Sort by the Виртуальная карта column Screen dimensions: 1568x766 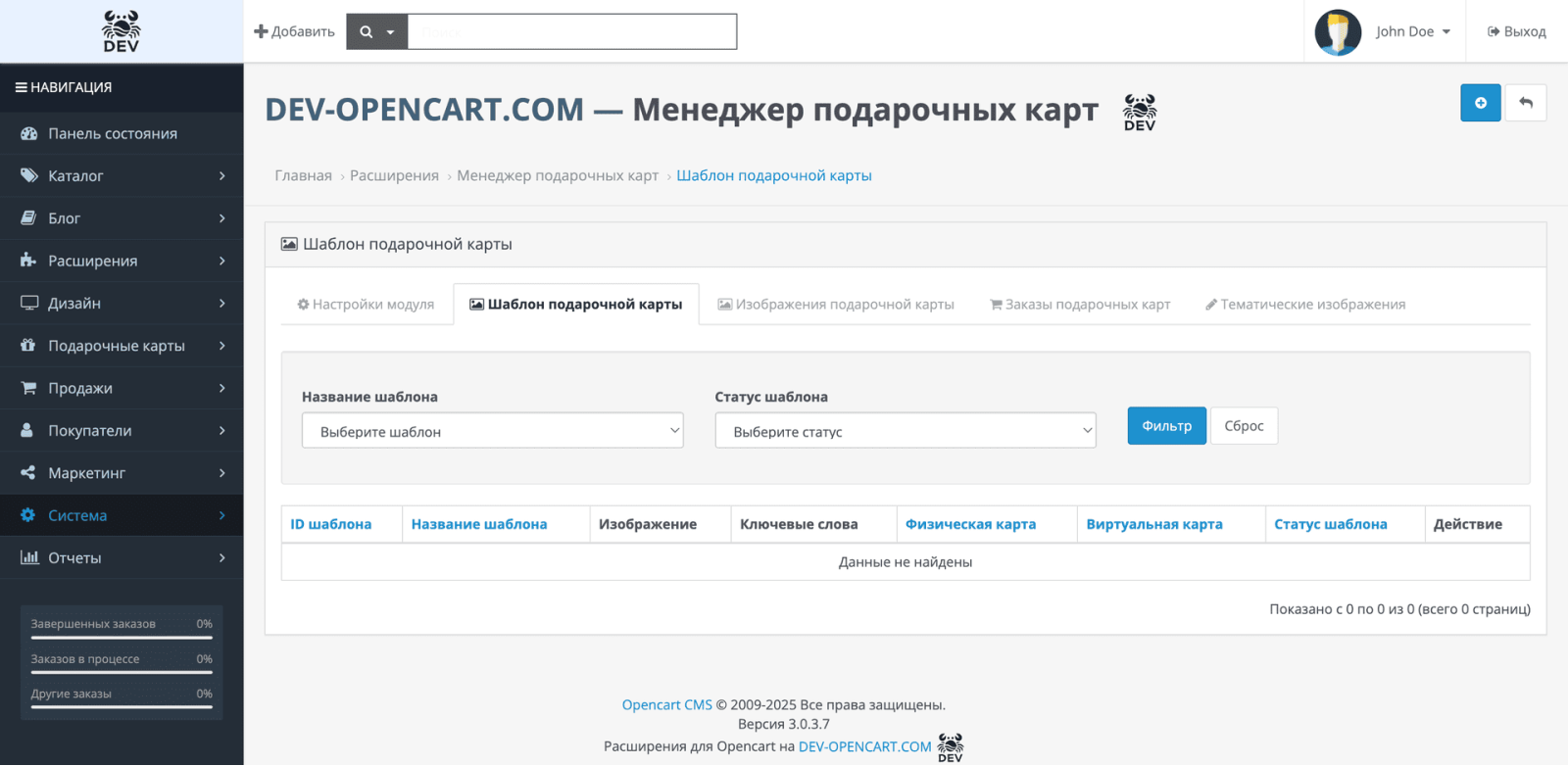[x=1154, y=524]
